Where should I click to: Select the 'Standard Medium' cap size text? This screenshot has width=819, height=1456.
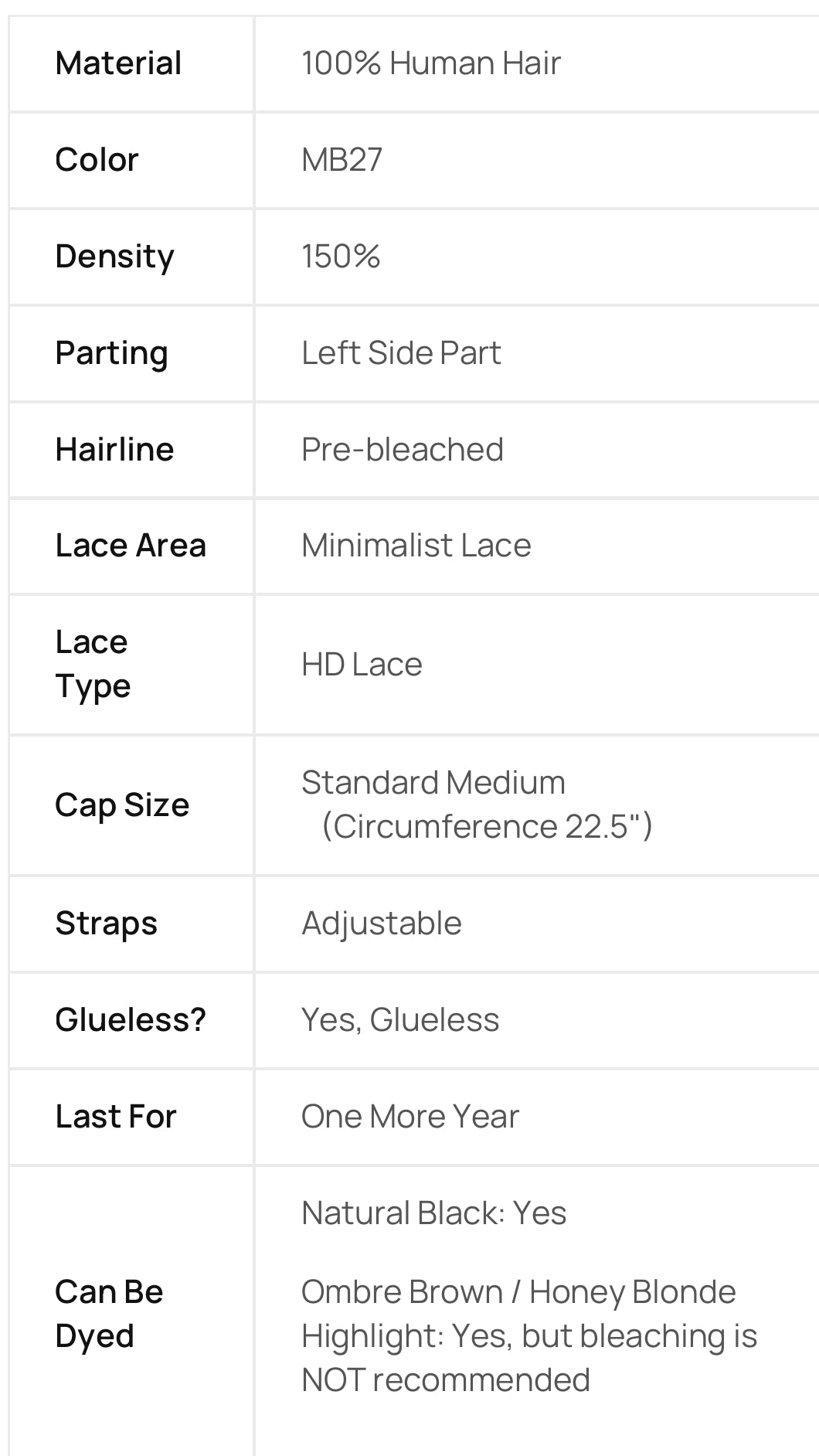pyautogui.click(x=433, y=783)
